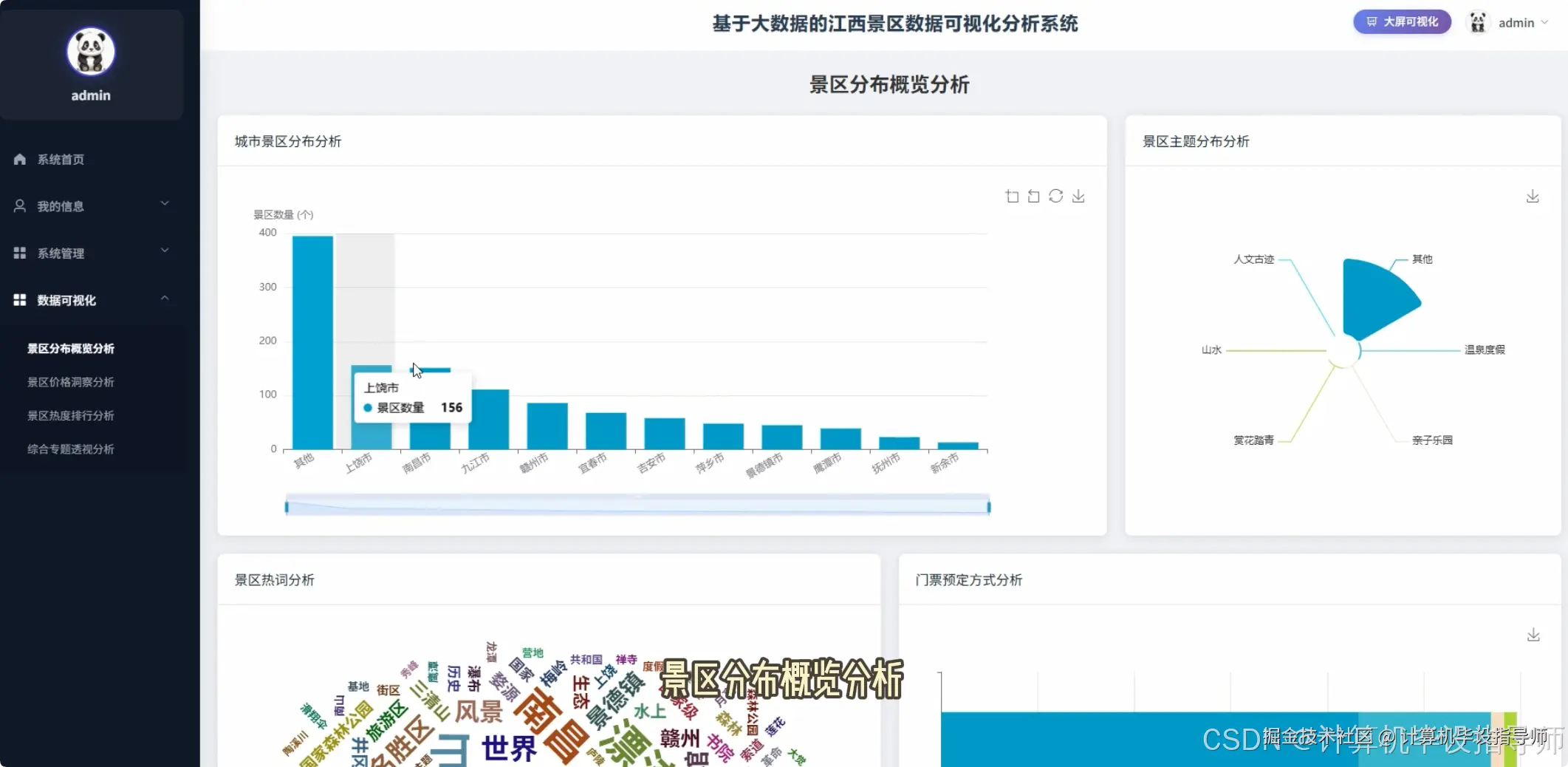Download the 景区主题分布分析 chart image
This screenshot has height=767, width=1568.
[x=1533, y=196]
